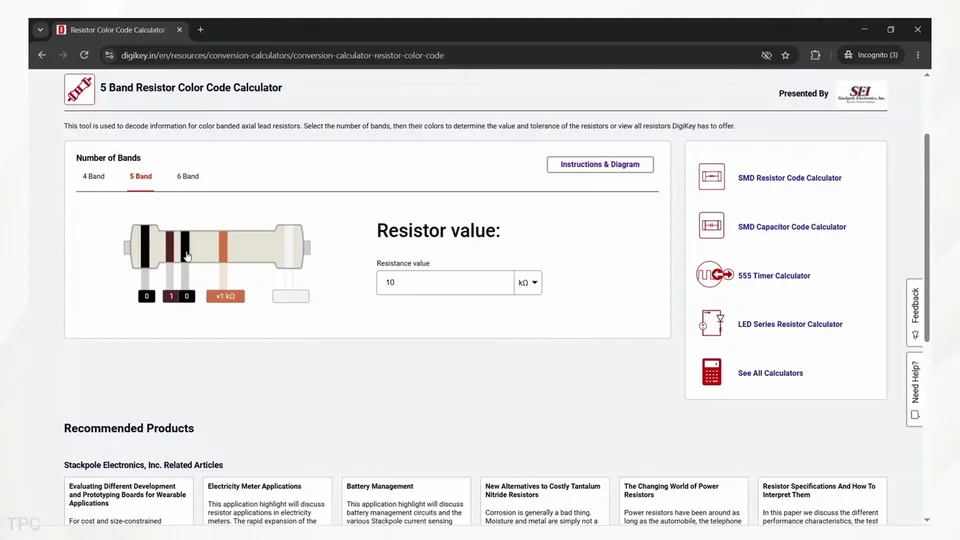
Task: Open the kΩ unit dropdown
Action: click(528, 283)
